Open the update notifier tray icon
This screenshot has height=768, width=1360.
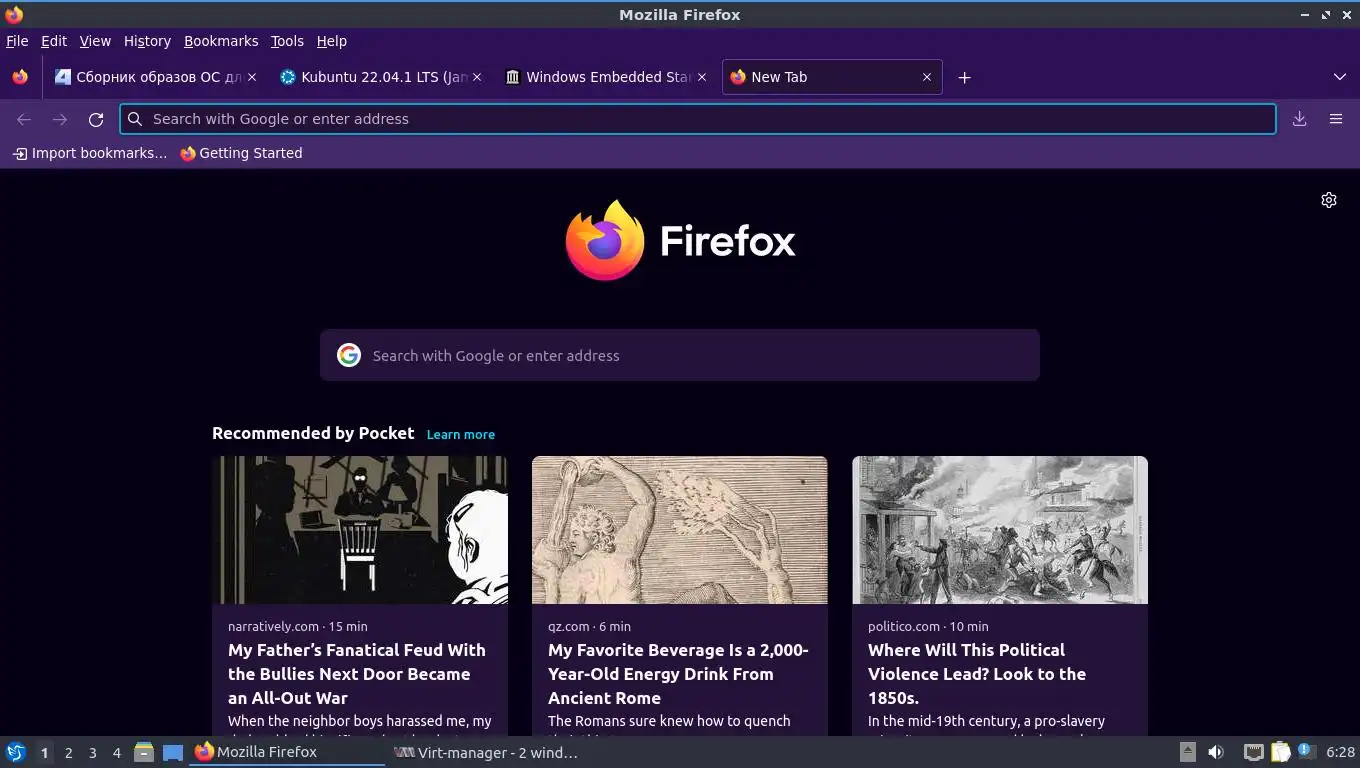pos(1306,751)
